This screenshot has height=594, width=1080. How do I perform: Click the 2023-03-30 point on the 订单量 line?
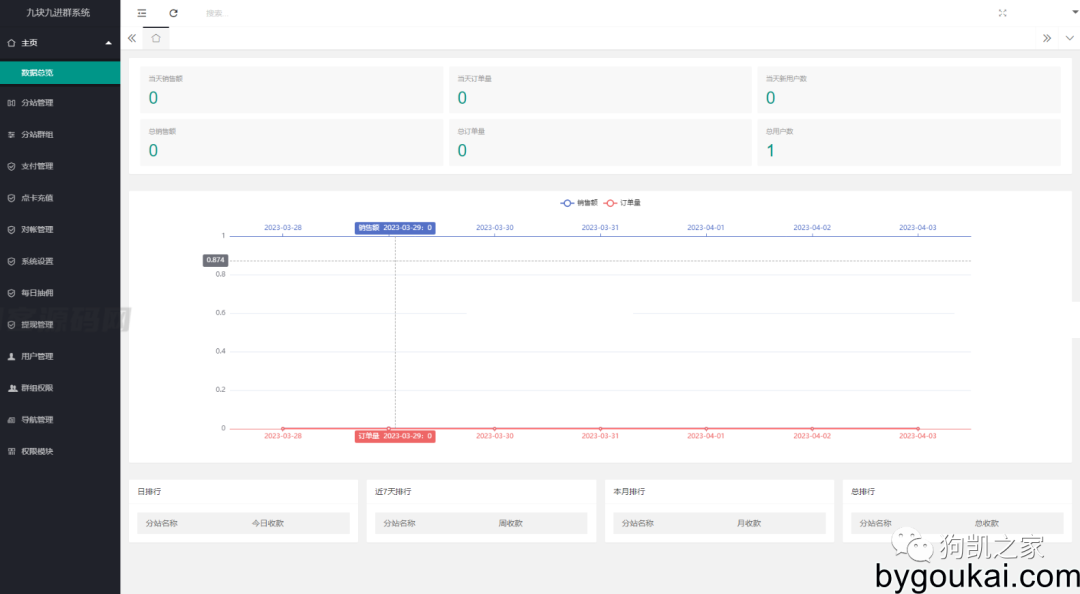495,429
